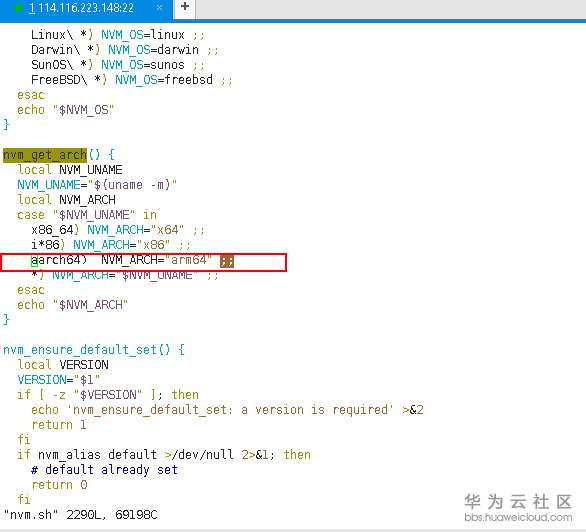Click the return 0 statement
Screen dimensions: 586x532
59,485
